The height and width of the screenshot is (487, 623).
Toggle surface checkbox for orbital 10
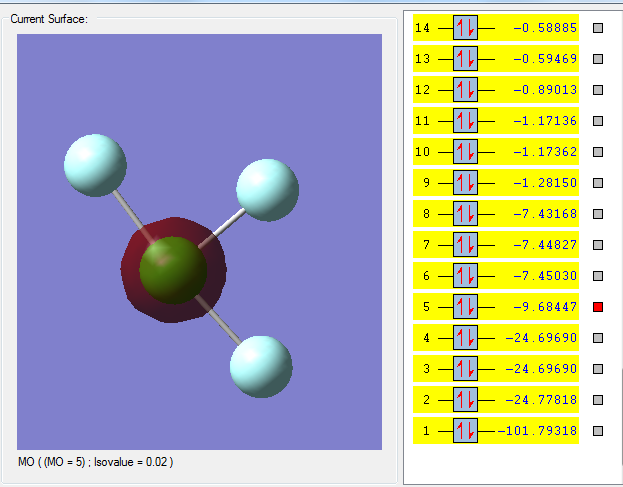tap(598, 152)
